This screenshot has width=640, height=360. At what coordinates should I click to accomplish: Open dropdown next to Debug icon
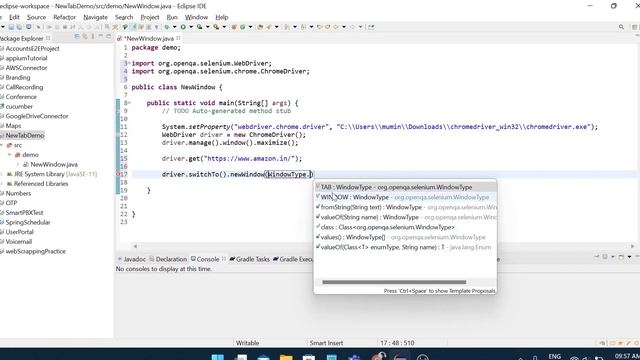(174, 27)
